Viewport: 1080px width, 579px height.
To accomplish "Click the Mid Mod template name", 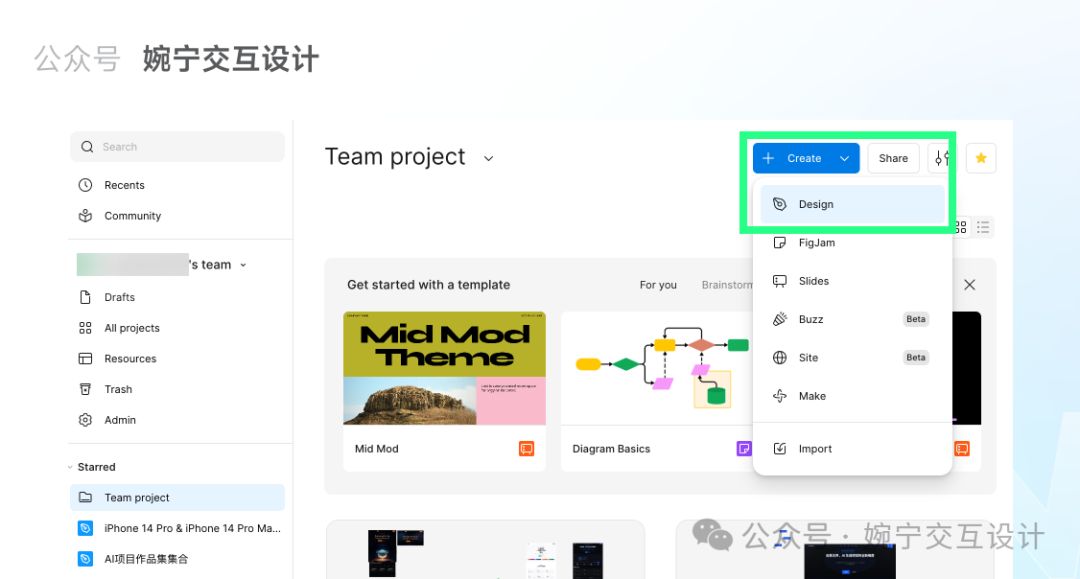I will 377,449.
